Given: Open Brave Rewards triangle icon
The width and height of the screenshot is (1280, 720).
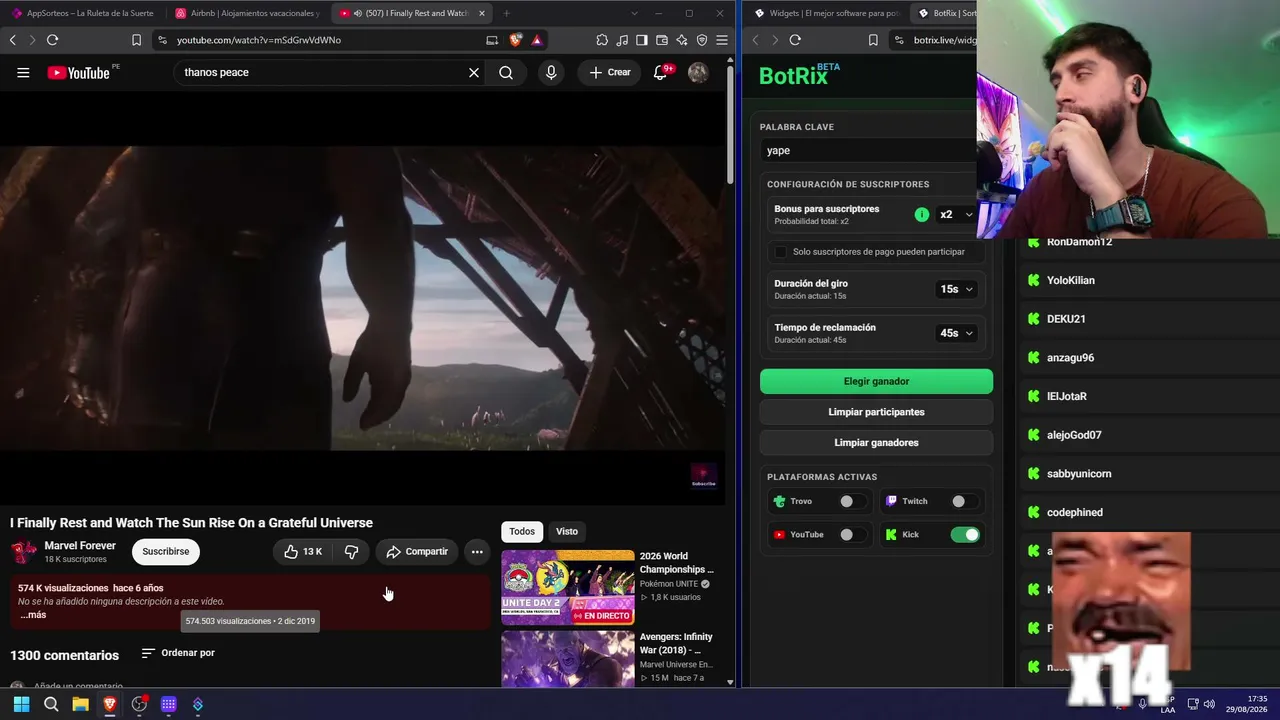Looking at the screenshot, I should click(537, 40).
